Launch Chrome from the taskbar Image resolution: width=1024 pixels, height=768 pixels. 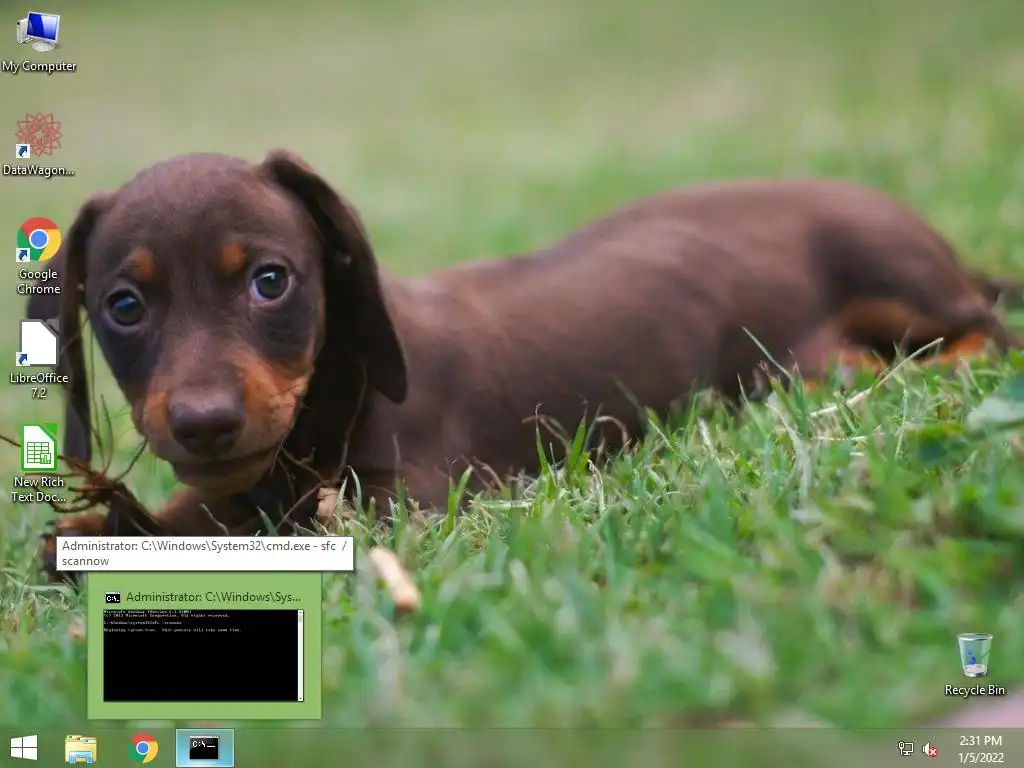pyautogui.click(x=143, y=748)
